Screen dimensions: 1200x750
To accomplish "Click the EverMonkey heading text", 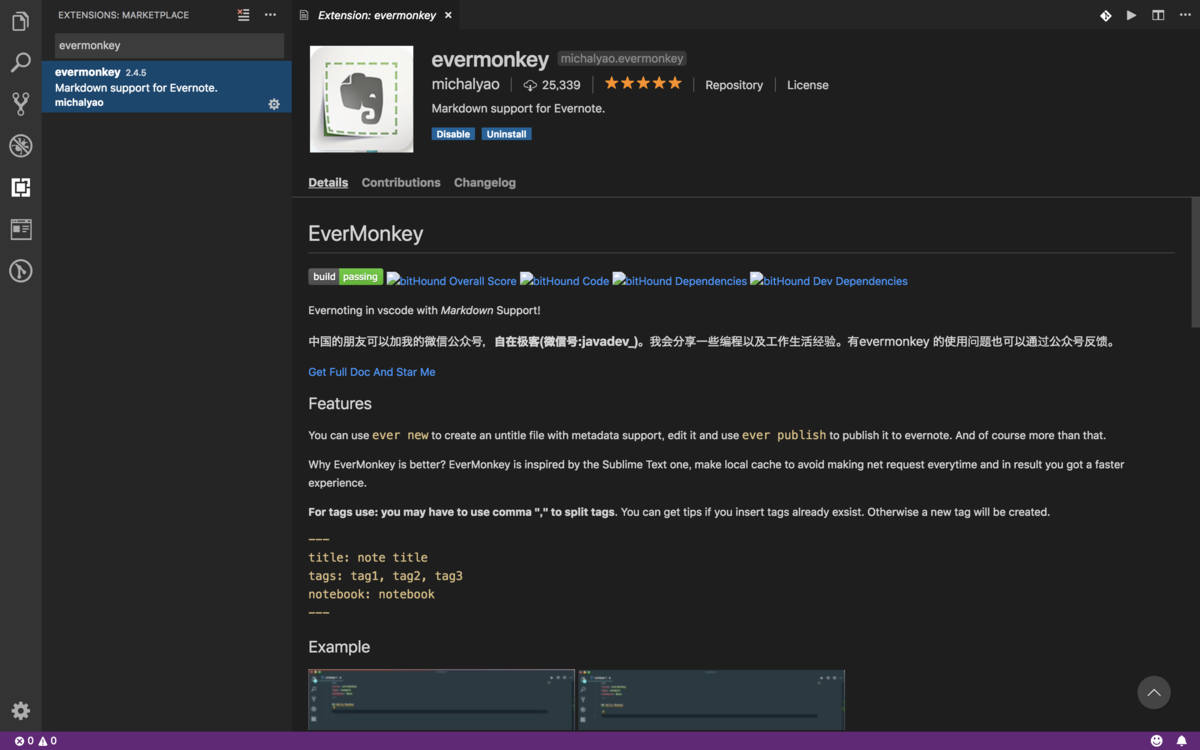I will click(x=366, y=233).
